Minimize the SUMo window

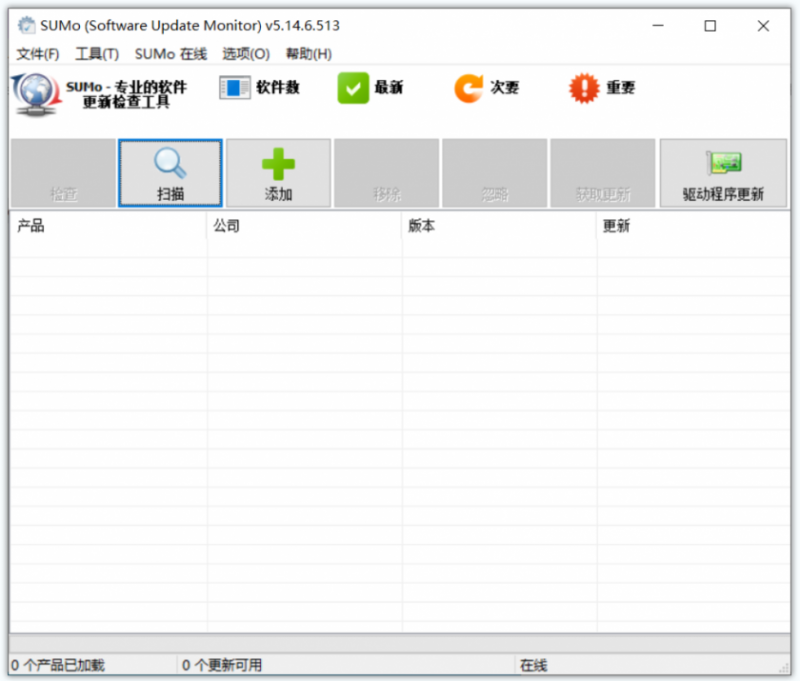point(658,26)
